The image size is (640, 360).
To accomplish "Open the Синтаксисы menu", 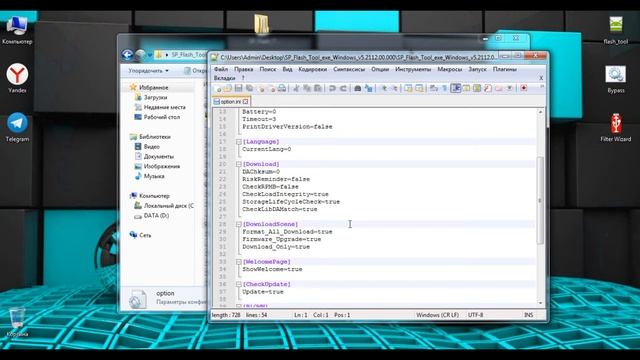I will tap(349, 69).
